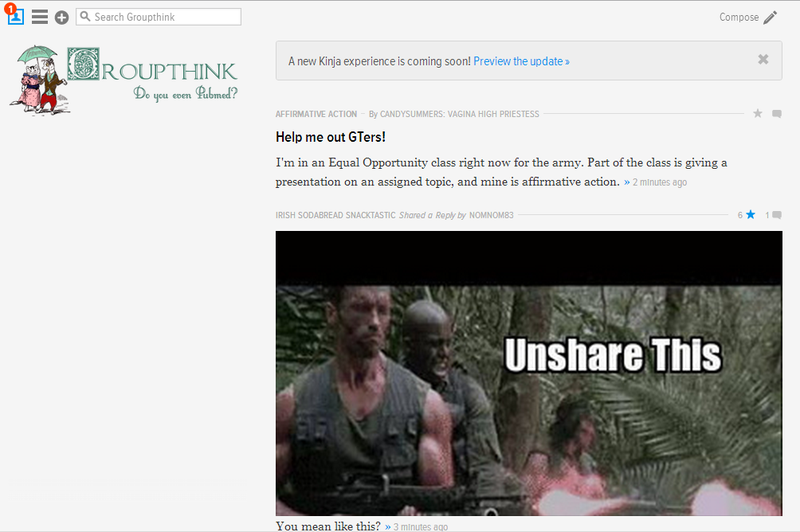The width and height of the screenshot is (800, 532).
Task: Open the Help me out GTers! headline
Action: (331, 137)
